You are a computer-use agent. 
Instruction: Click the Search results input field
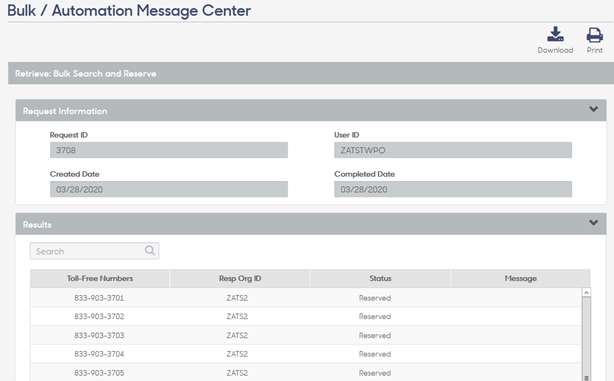[94, 251]
